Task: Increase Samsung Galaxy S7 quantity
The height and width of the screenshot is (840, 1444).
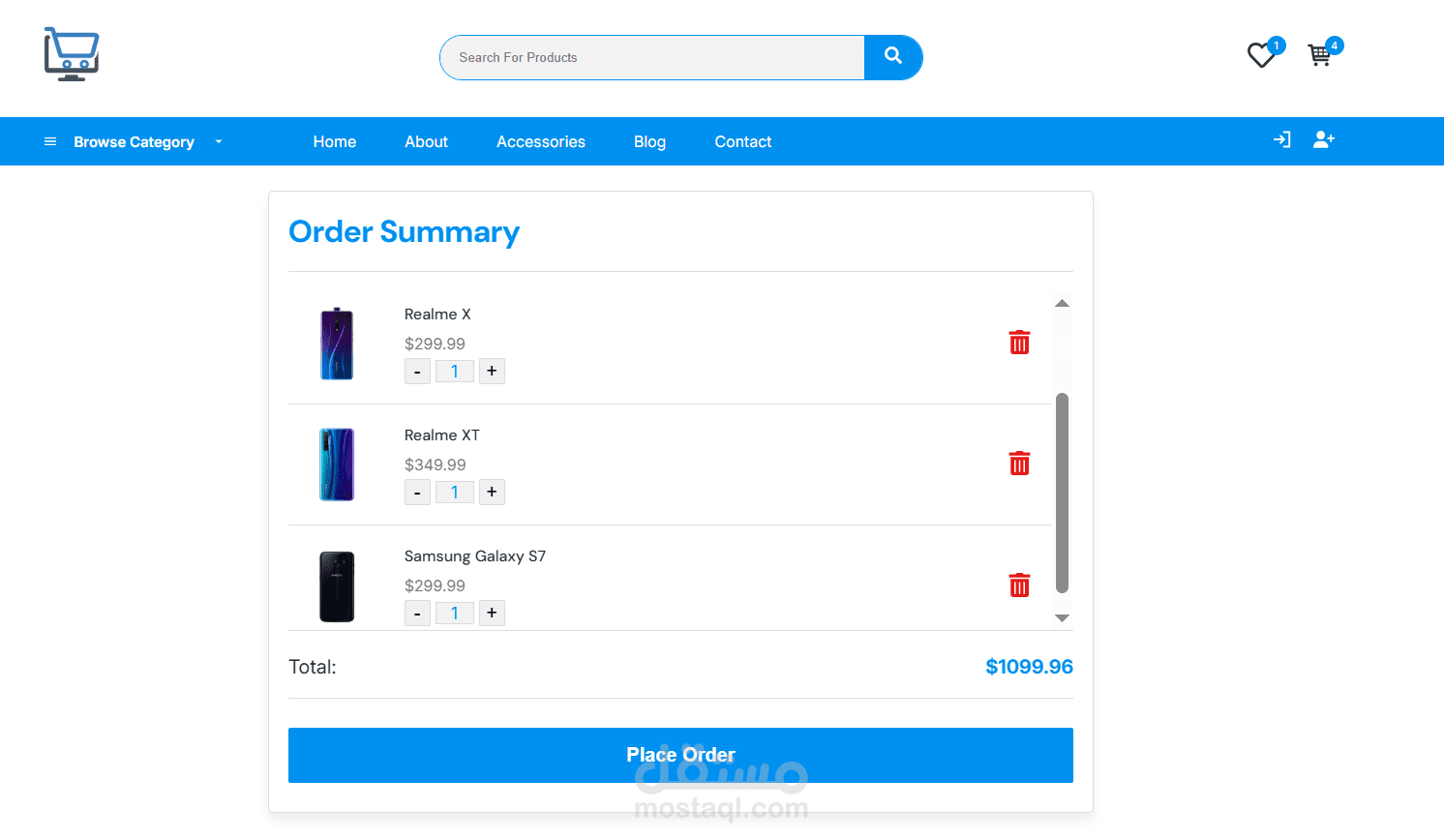Action: [x=492, y=614]
